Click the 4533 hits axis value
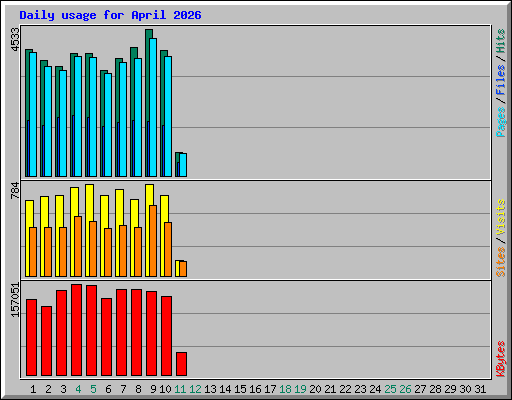The width and height of the screenshot is (512, 400). click(15, 40)
